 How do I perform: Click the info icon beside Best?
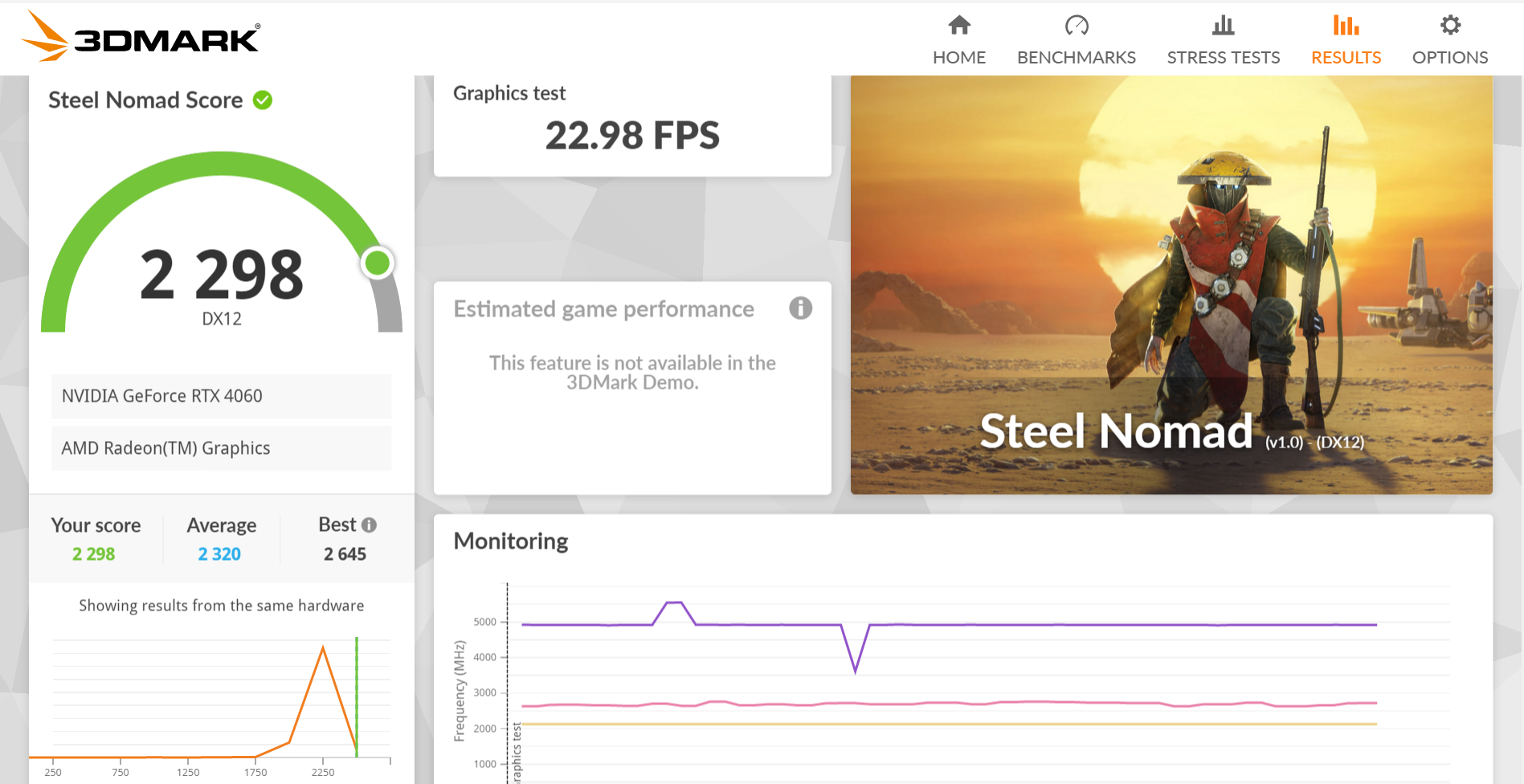click(x=369, y=525)
